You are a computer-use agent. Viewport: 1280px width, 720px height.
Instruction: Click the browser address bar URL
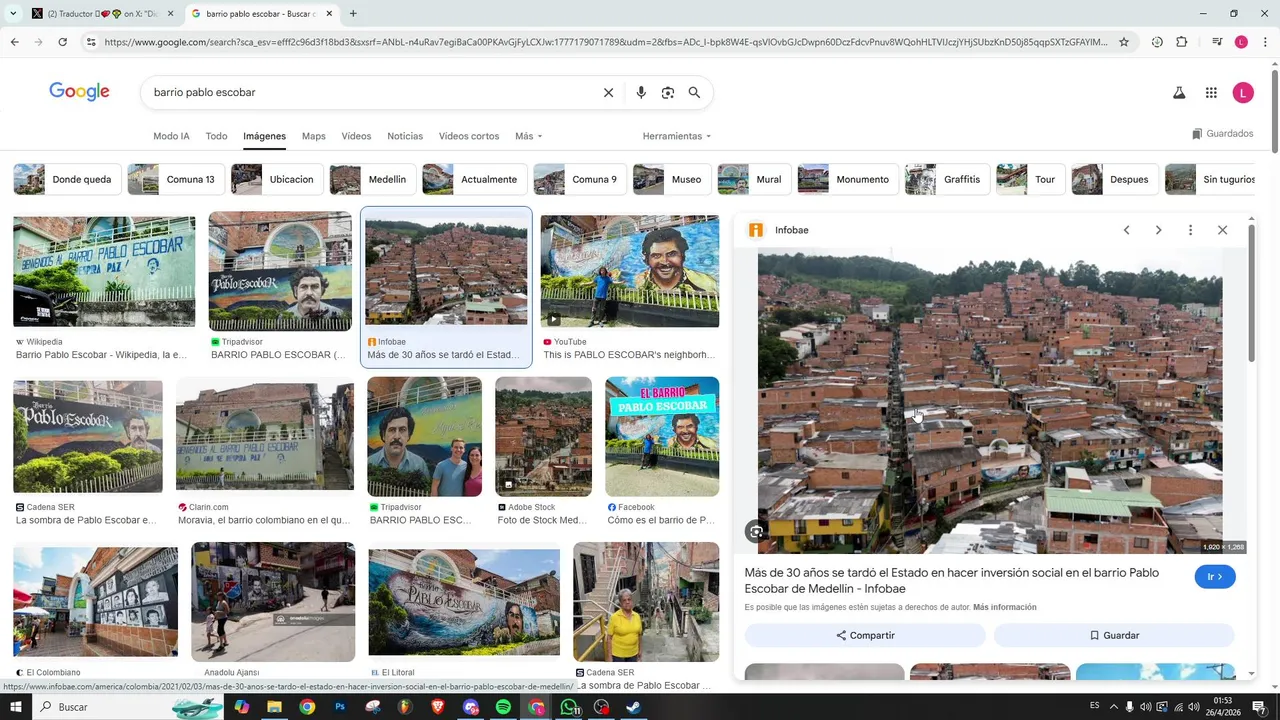tap(605, 42)
